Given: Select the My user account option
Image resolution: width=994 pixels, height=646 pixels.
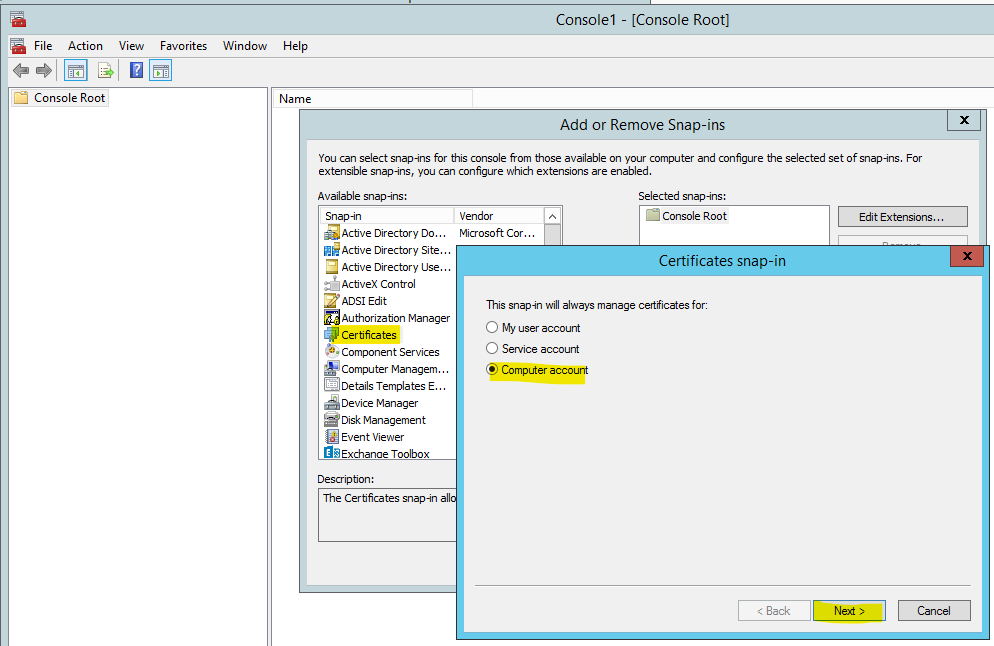Looking at the screenshot, I should pyautogui.click(x=491, y=328).
